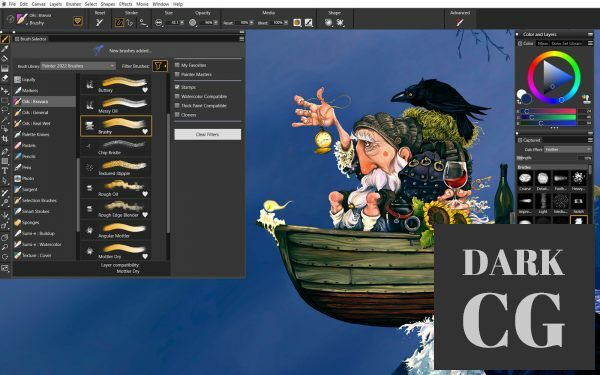Select the Text tool
Image resolution: width=600 pixels, height=375 pixels.
[x=5, y=171]
